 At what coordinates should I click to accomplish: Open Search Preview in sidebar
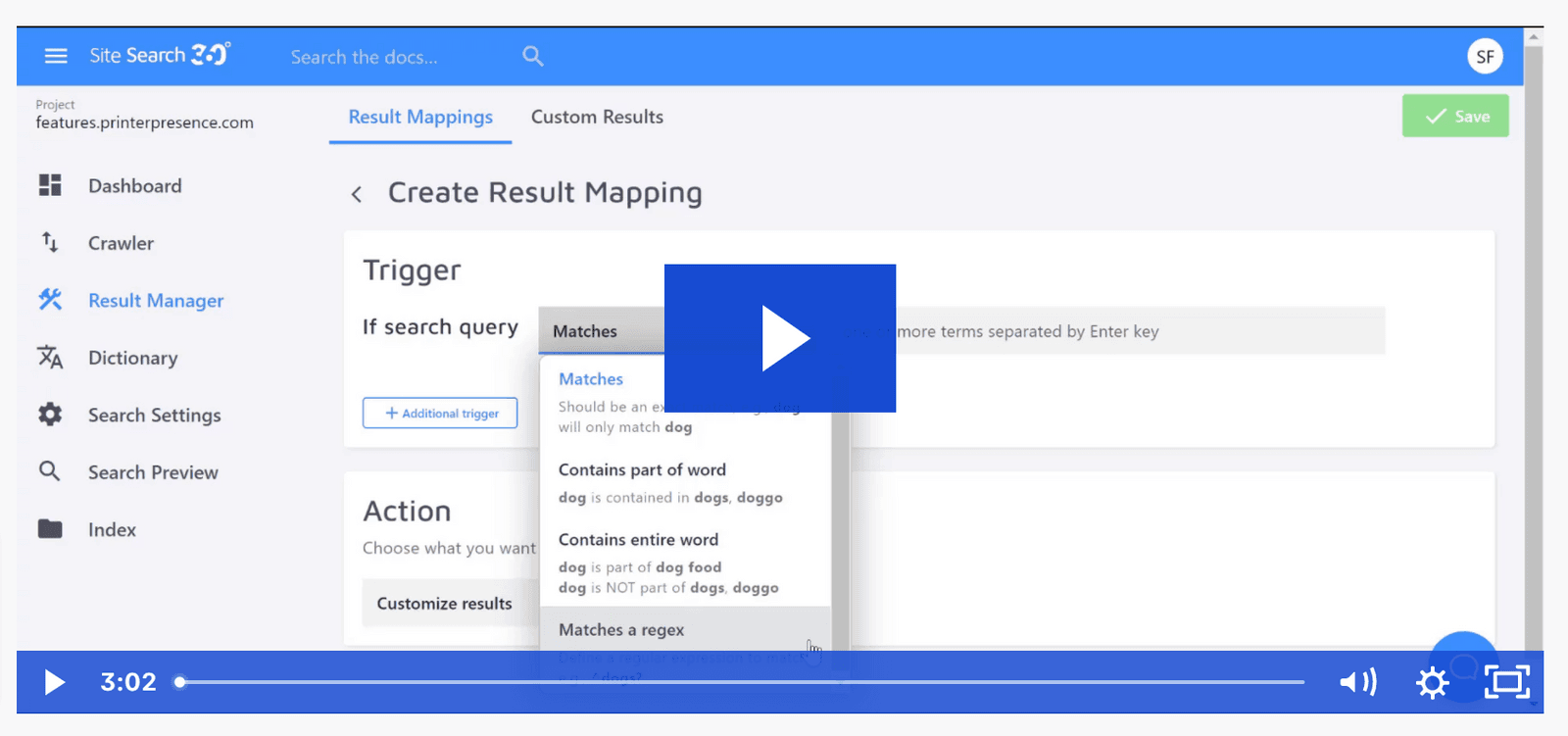[153, 471]
